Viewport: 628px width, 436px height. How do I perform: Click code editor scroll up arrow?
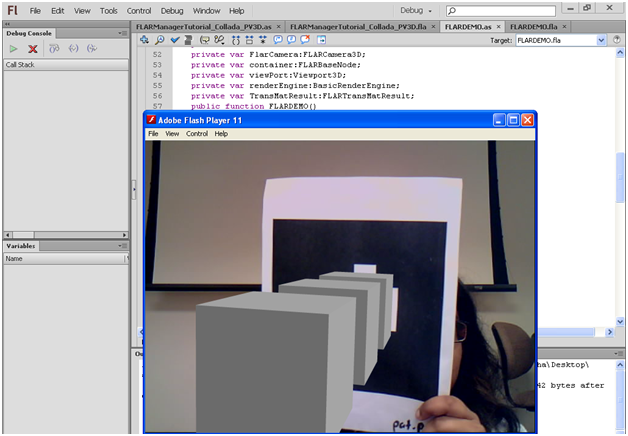point(620,53)
